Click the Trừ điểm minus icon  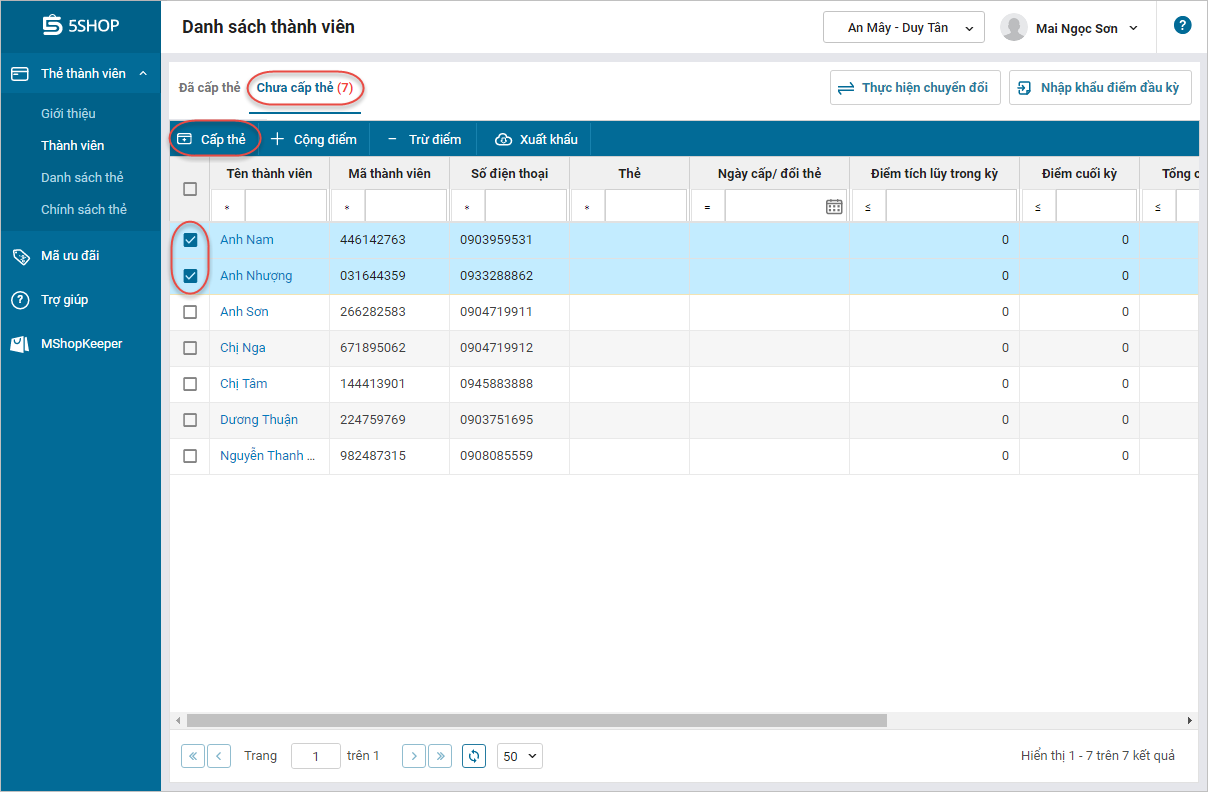[x=392, y=139]
